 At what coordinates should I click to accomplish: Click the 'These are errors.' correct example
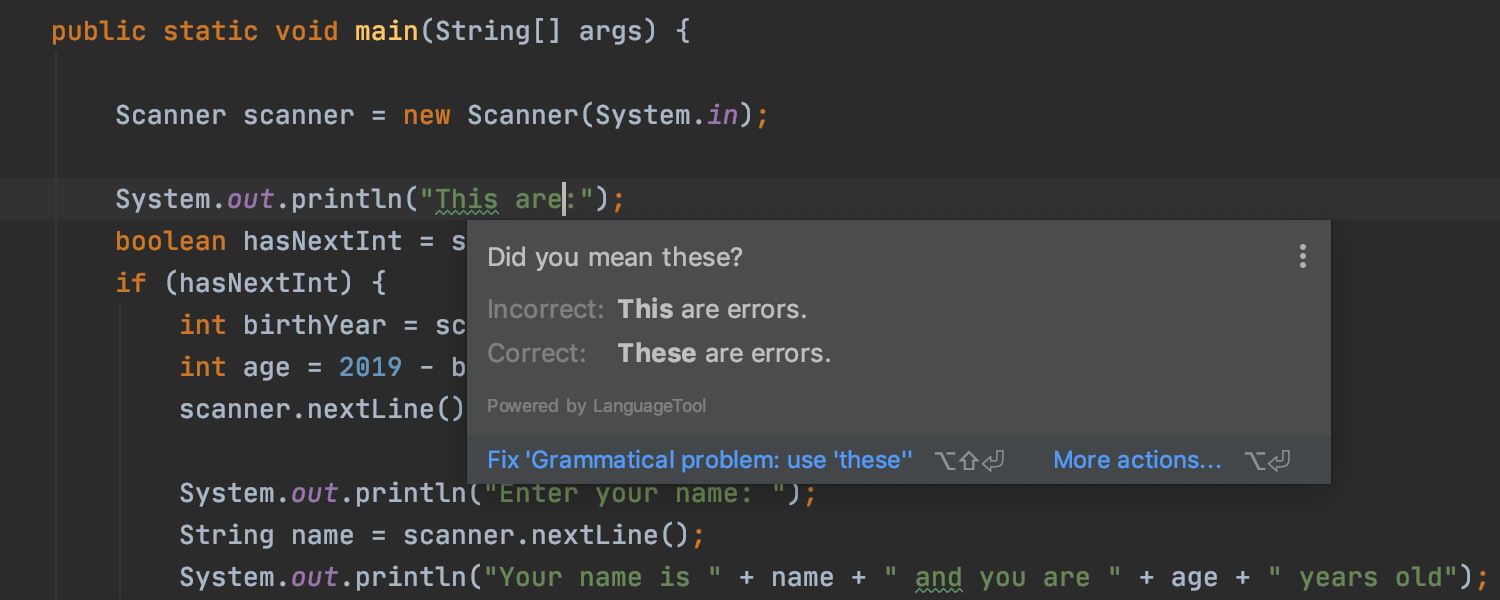[x=724, y=353]
